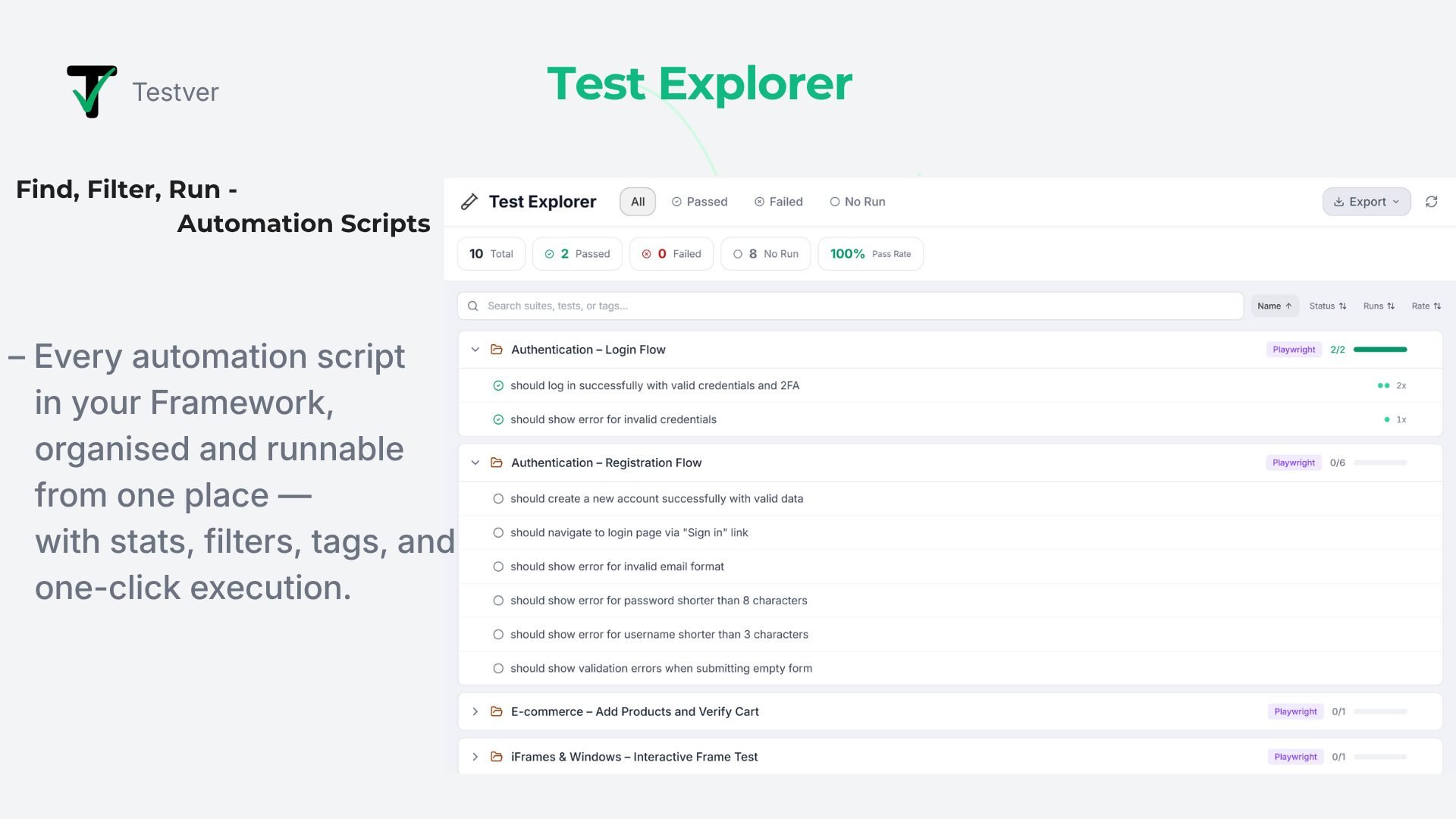This screenshot has width=1456, height=819.
Task: Click folder icon of Authentication – Login Flow
Action: (497, 350)
